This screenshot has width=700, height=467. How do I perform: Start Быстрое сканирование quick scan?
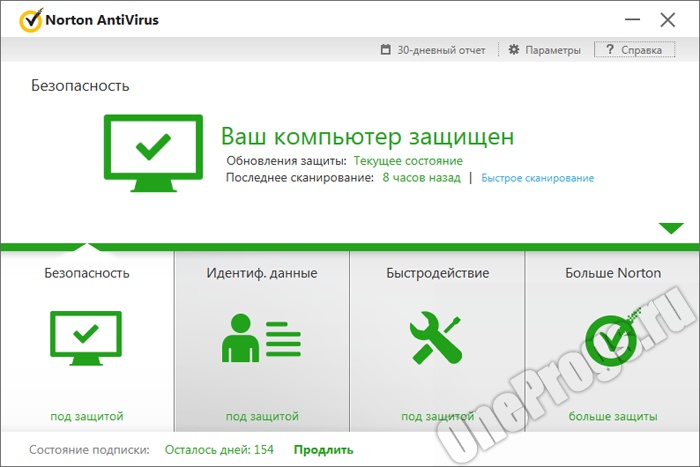538,178
